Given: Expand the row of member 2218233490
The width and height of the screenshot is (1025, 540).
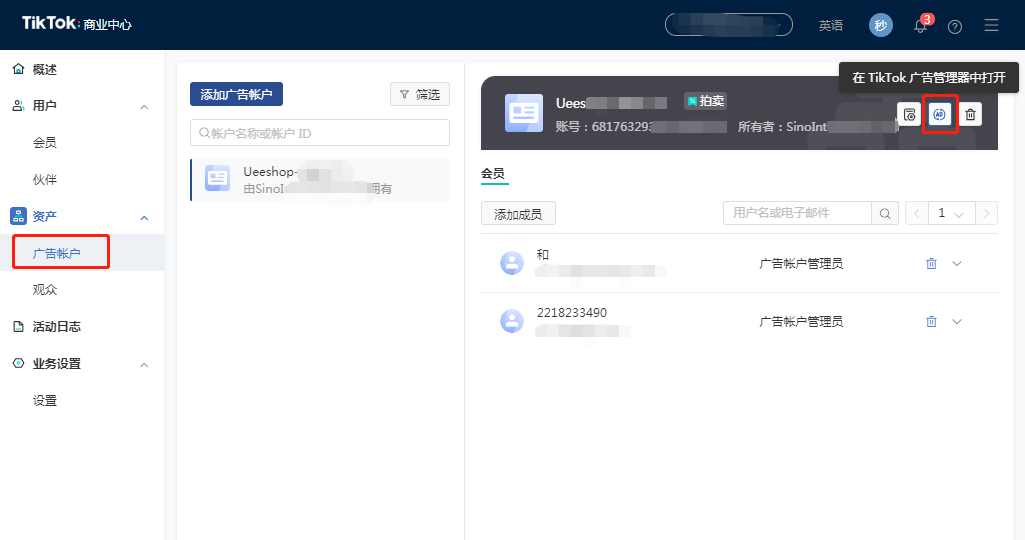Looking at the screenshot, I should coord(957,322).
